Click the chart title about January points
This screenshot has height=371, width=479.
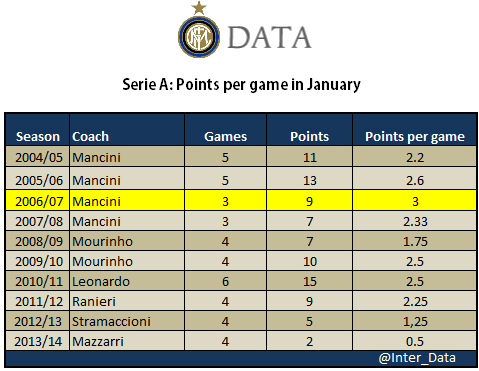point(241,85)
